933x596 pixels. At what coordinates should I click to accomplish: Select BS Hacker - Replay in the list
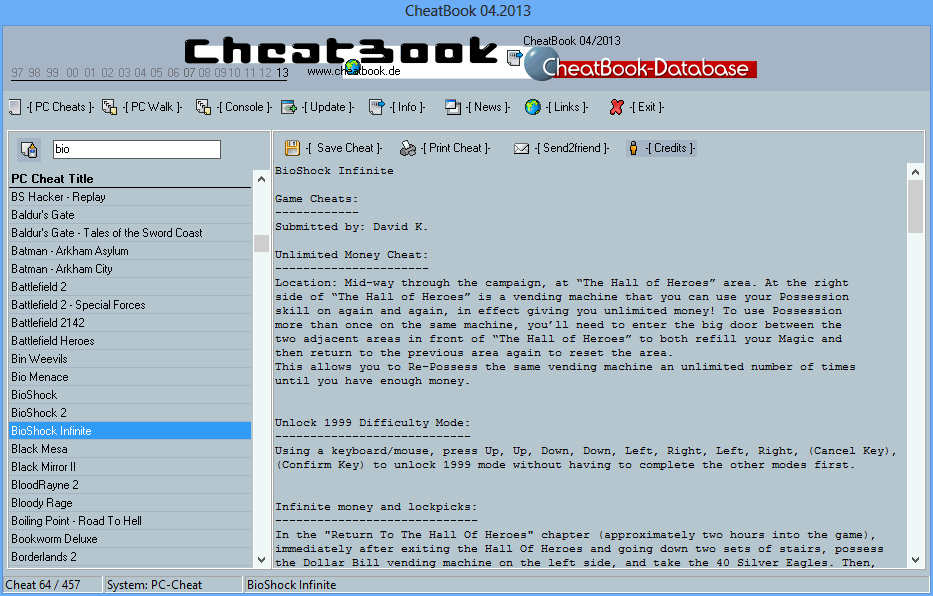tap(130, 197)
